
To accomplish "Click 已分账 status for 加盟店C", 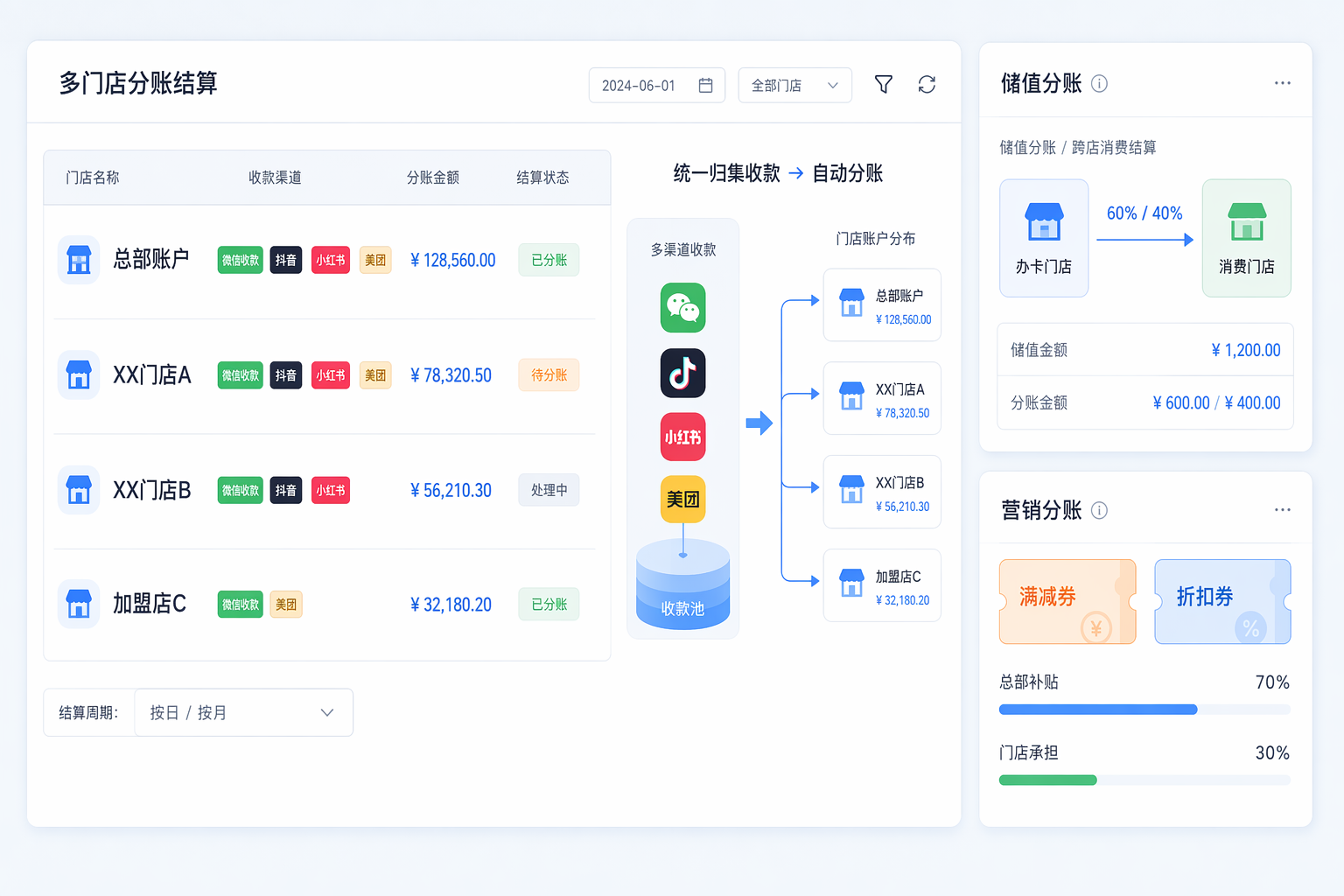I will pos(549,605).
